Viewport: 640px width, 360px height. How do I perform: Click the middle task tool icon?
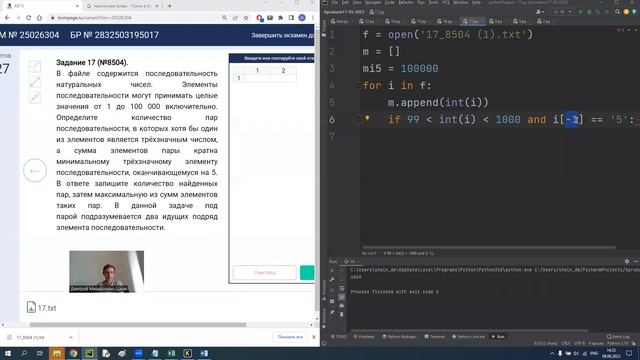coord(35,82)
